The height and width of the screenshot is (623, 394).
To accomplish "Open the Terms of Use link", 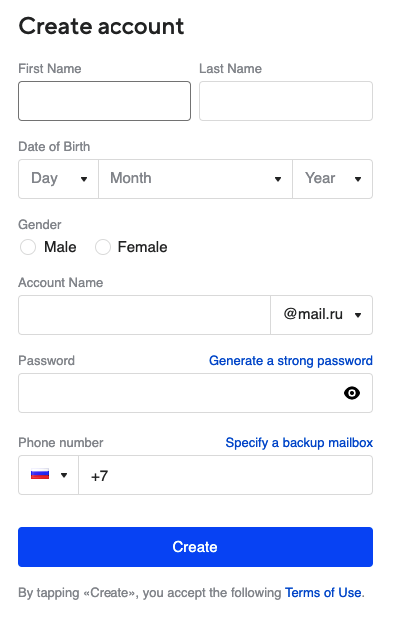I will click(323, 592).
